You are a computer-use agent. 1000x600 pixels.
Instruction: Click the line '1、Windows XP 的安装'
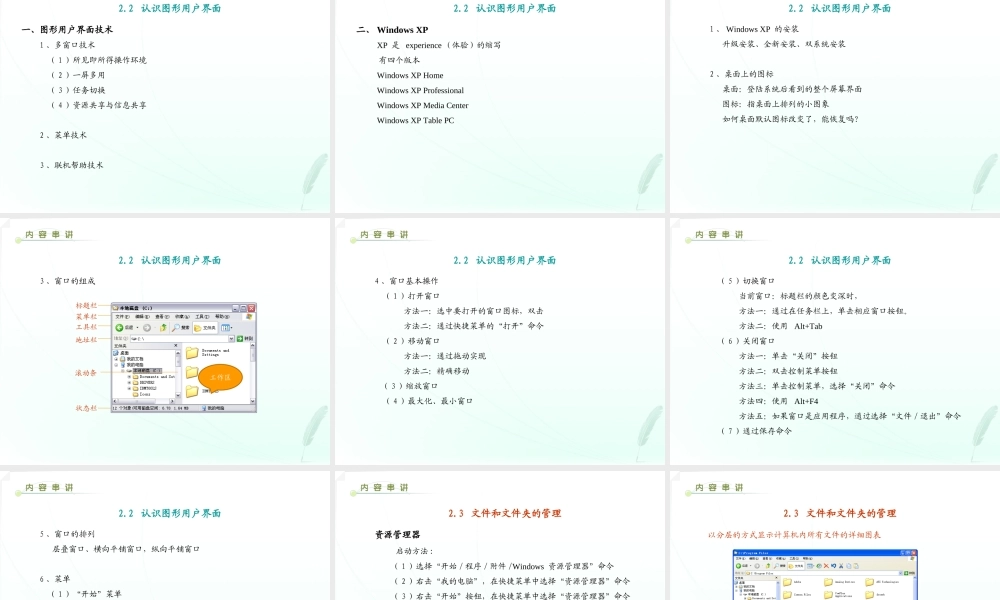[754, 29]
